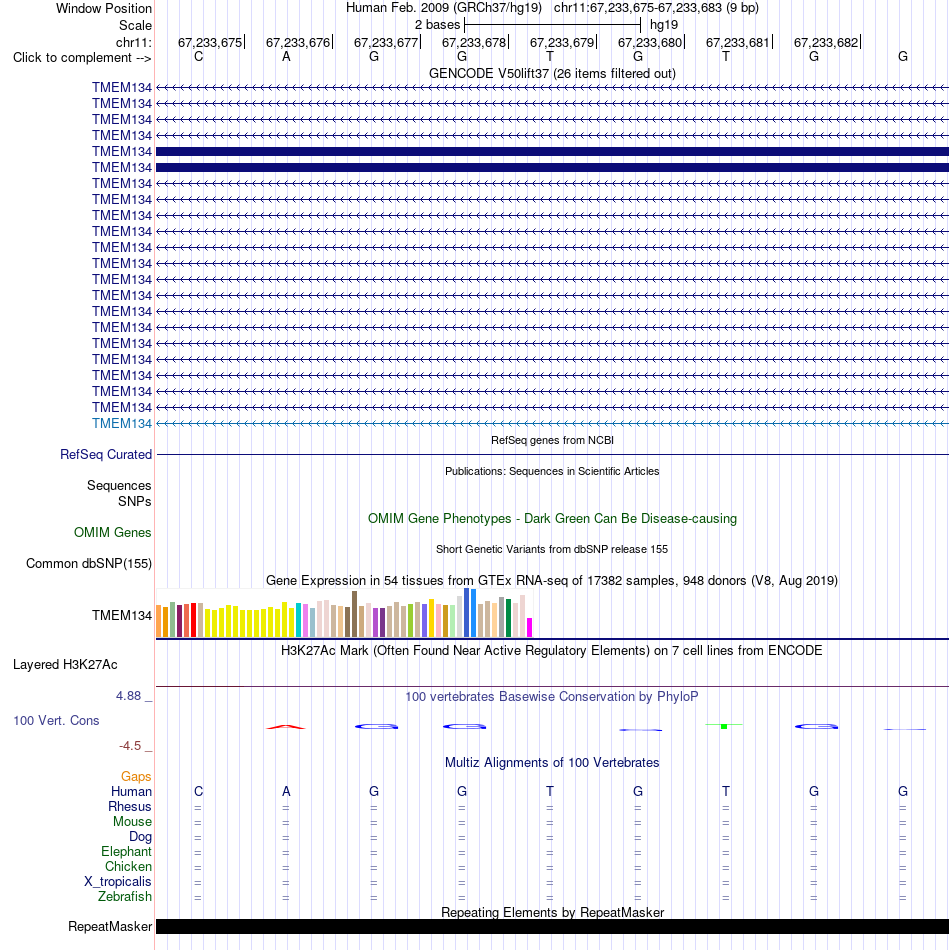Click the 4.88 upper scale value
The width and height of the screenshot is (950, 950).
pyautogui.click(x=128, y=696)
